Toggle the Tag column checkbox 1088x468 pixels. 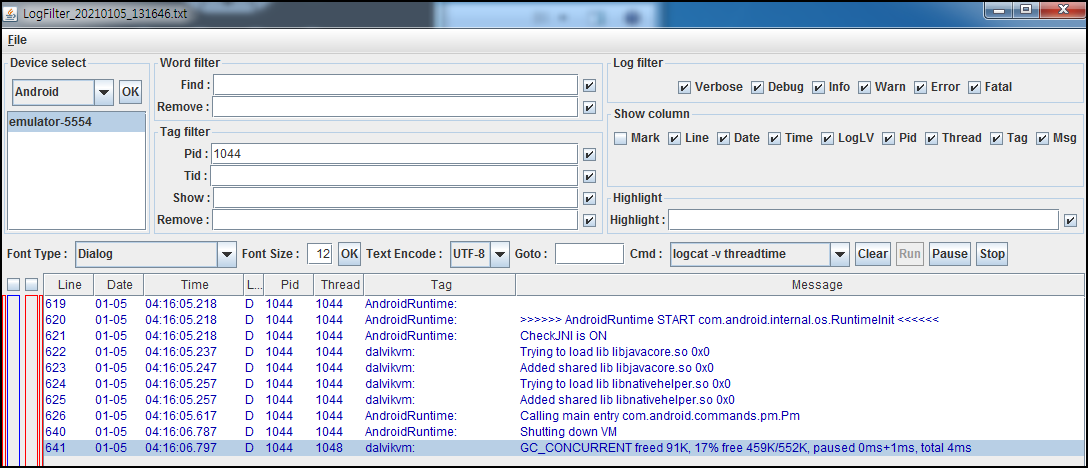(x=996, y=138)
